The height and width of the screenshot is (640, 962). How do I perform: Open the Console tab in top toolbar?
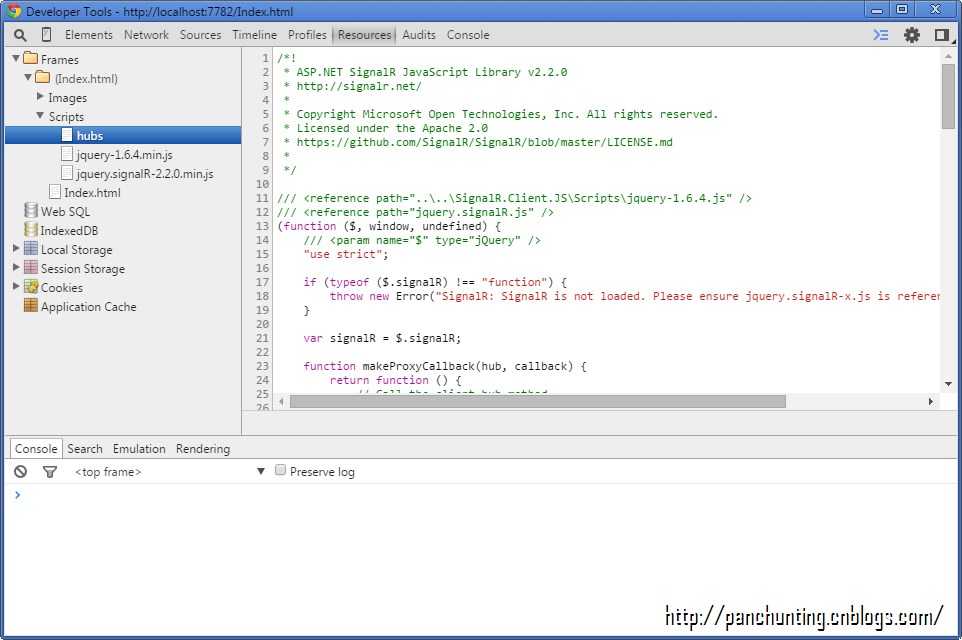point(468,35)
